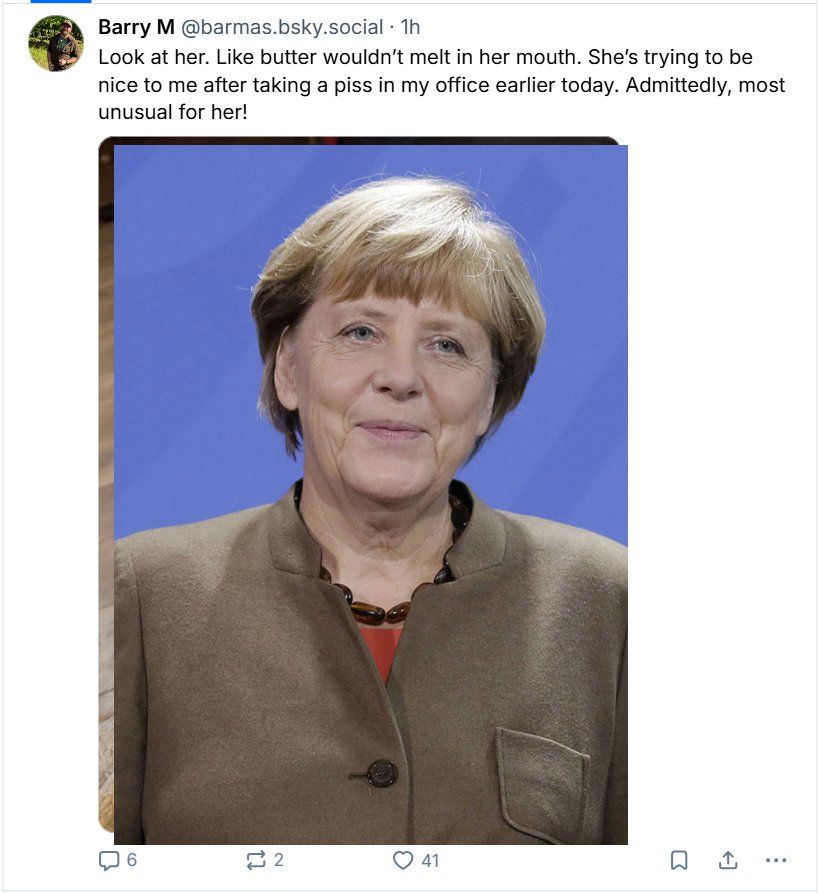Like the post with the heart icon
The width and height of the screenshot is (826, 893).
(403, 860)
